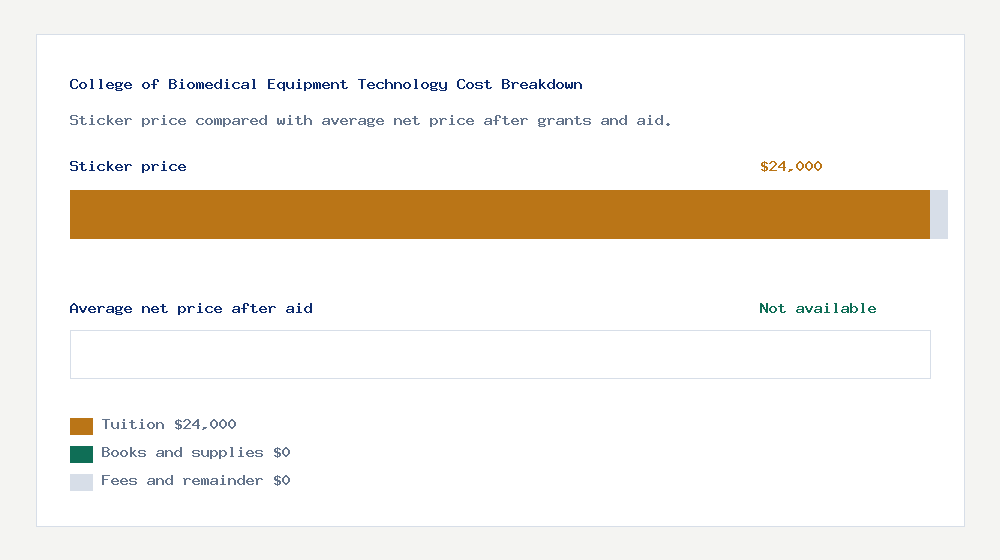
Task: Click the "Sticker price" row label
Action: tap(128, 167)
